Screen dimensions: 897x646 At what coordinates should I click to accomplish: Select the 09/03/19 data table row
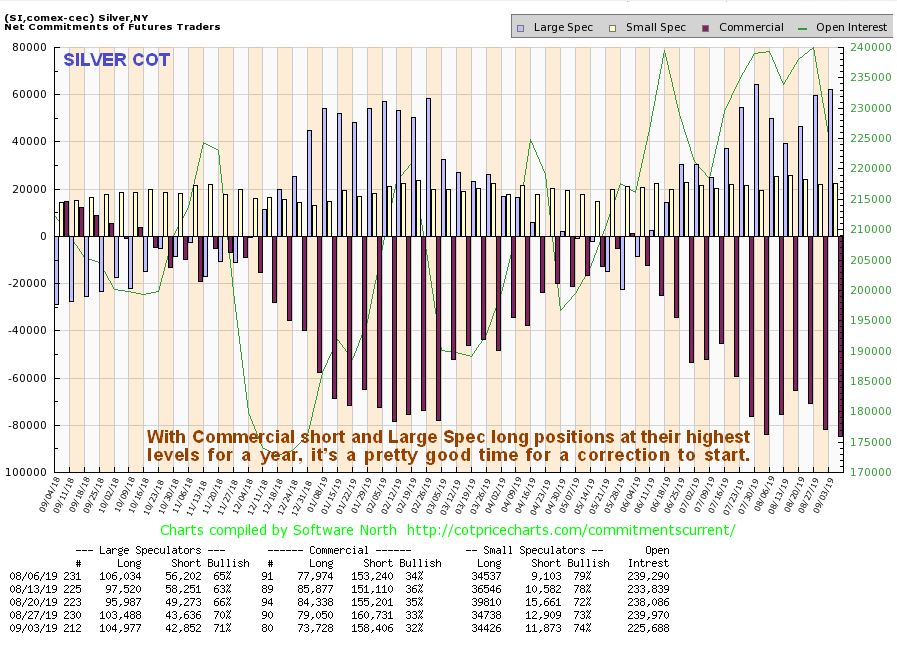pyautogui.click(x=339, y=628)
